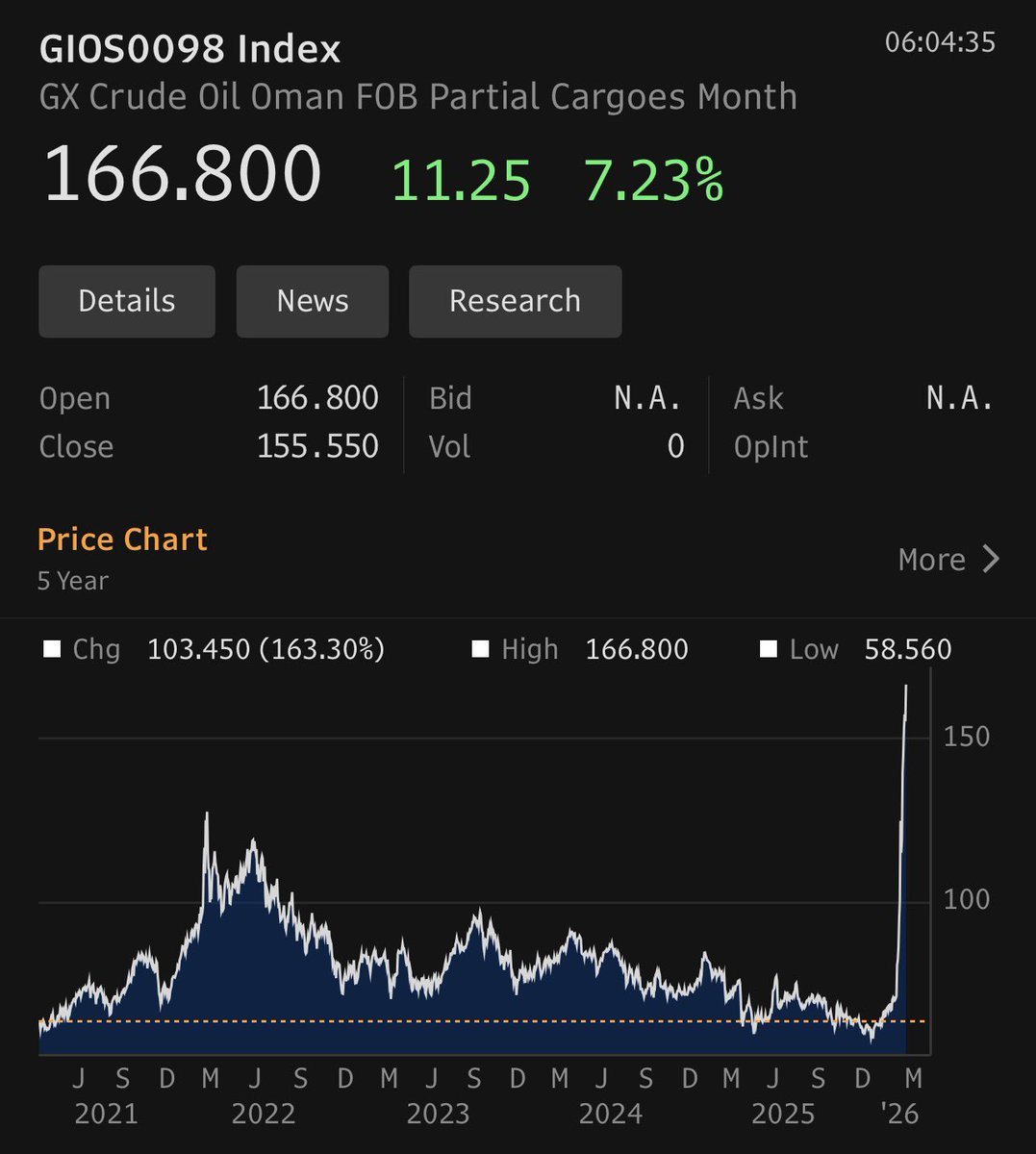Click the Bid N.A. value
The width and height of the screenshot is (1036, 1154).
647,398
